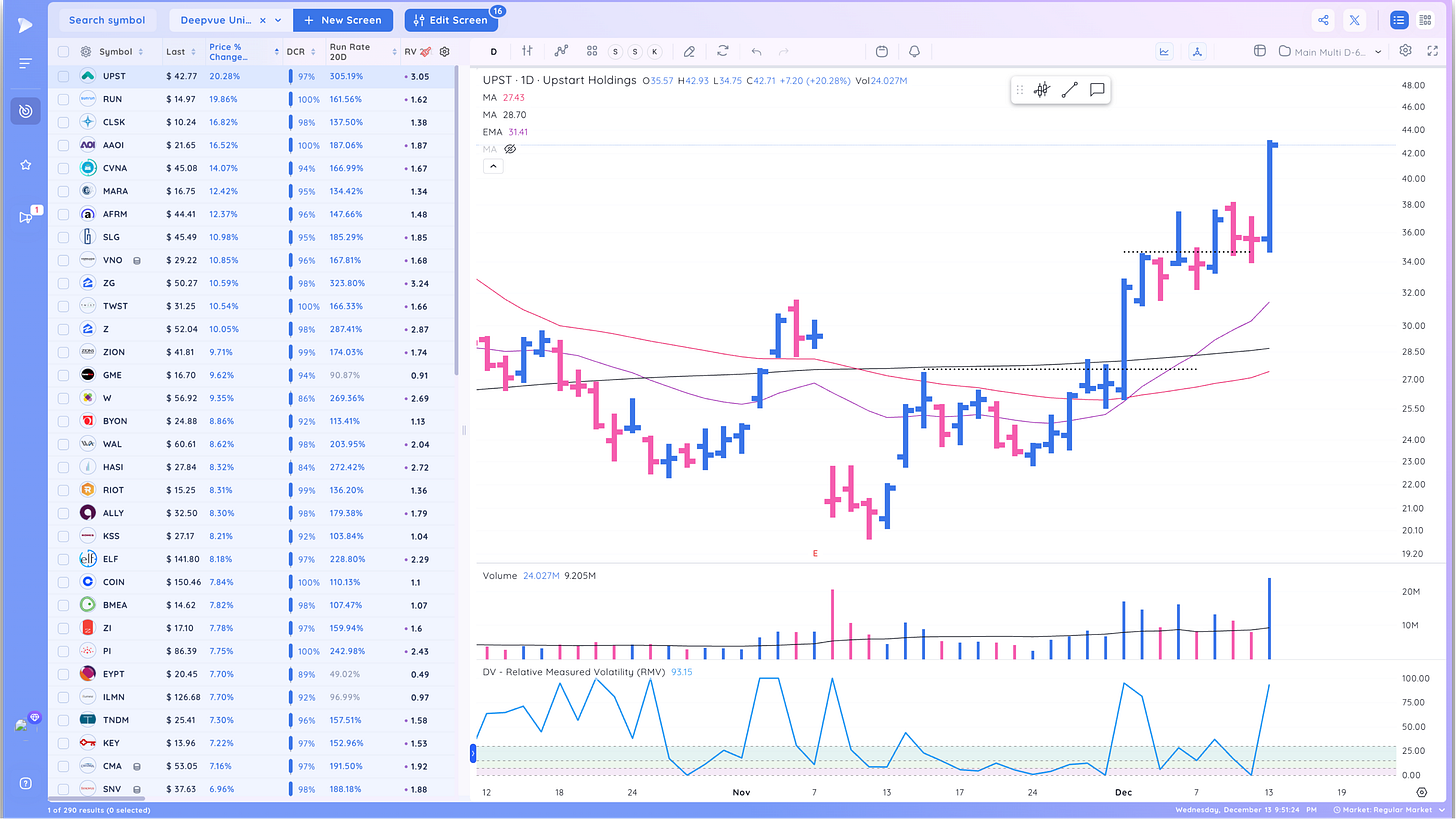Open the indicators line icon in chart toolbar
The width and height of the screenshot is (1456, 819).
pyautogui.click(x=560, y=51)
